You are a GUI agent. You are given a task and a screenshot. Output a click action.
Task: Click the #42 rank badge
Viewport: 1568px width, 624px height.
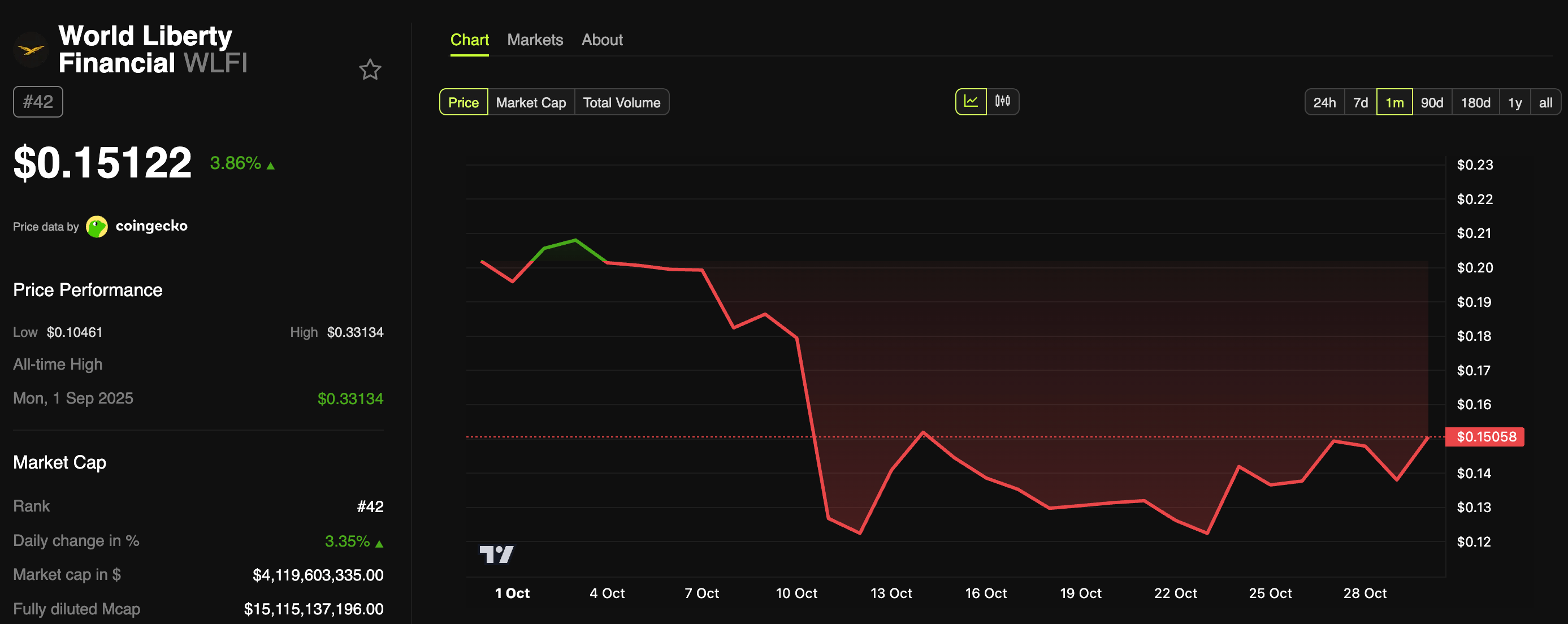coord(38,102)
